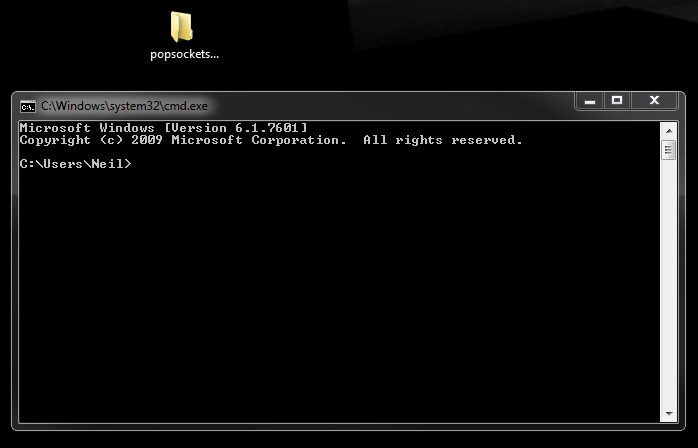Close the cmd.exe window
Image resolution: width=698 pixels, height=448 pixels.
click(x=654, y=101)
